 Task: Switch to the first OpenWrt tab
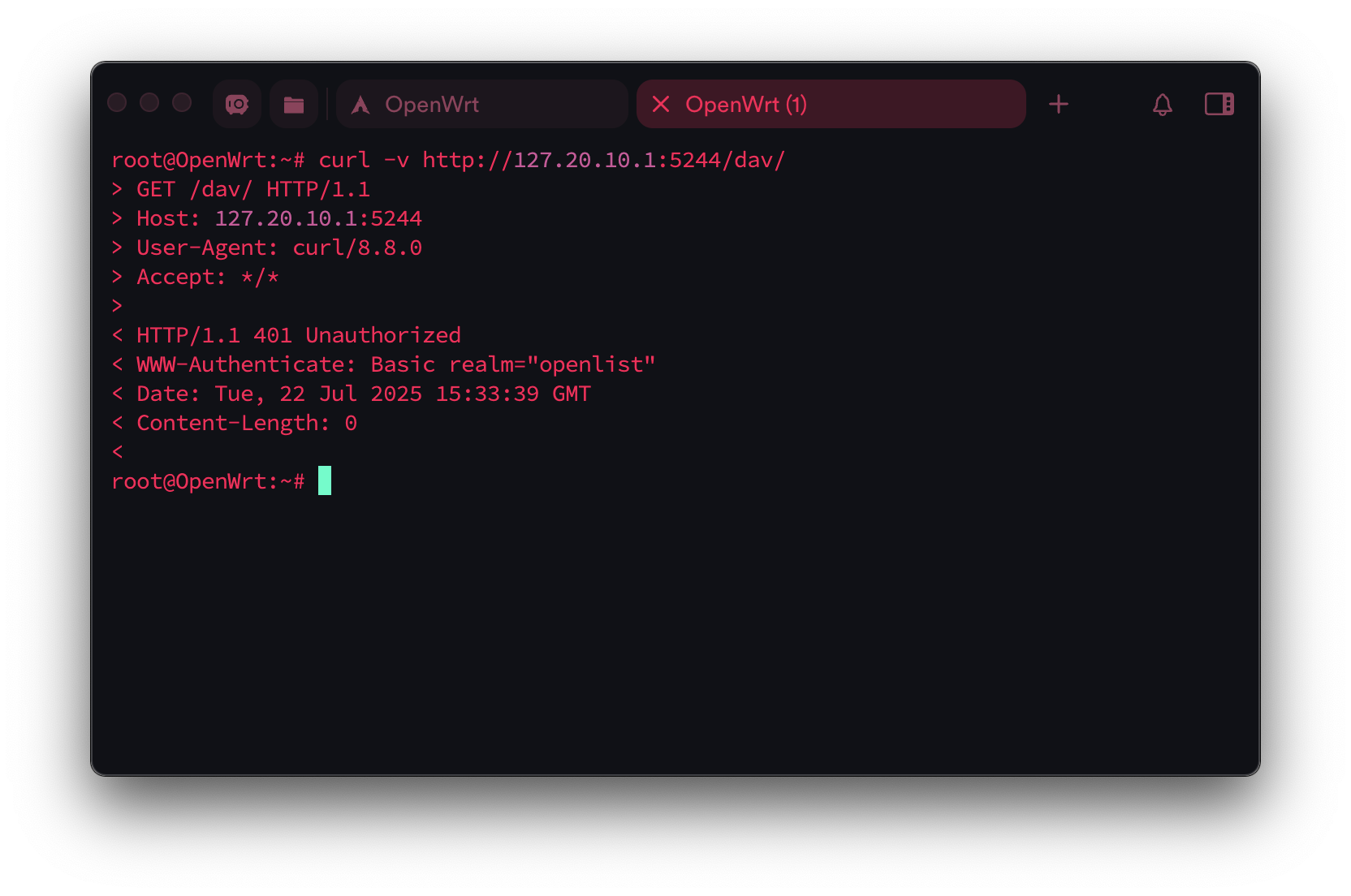tap(482, 104)
